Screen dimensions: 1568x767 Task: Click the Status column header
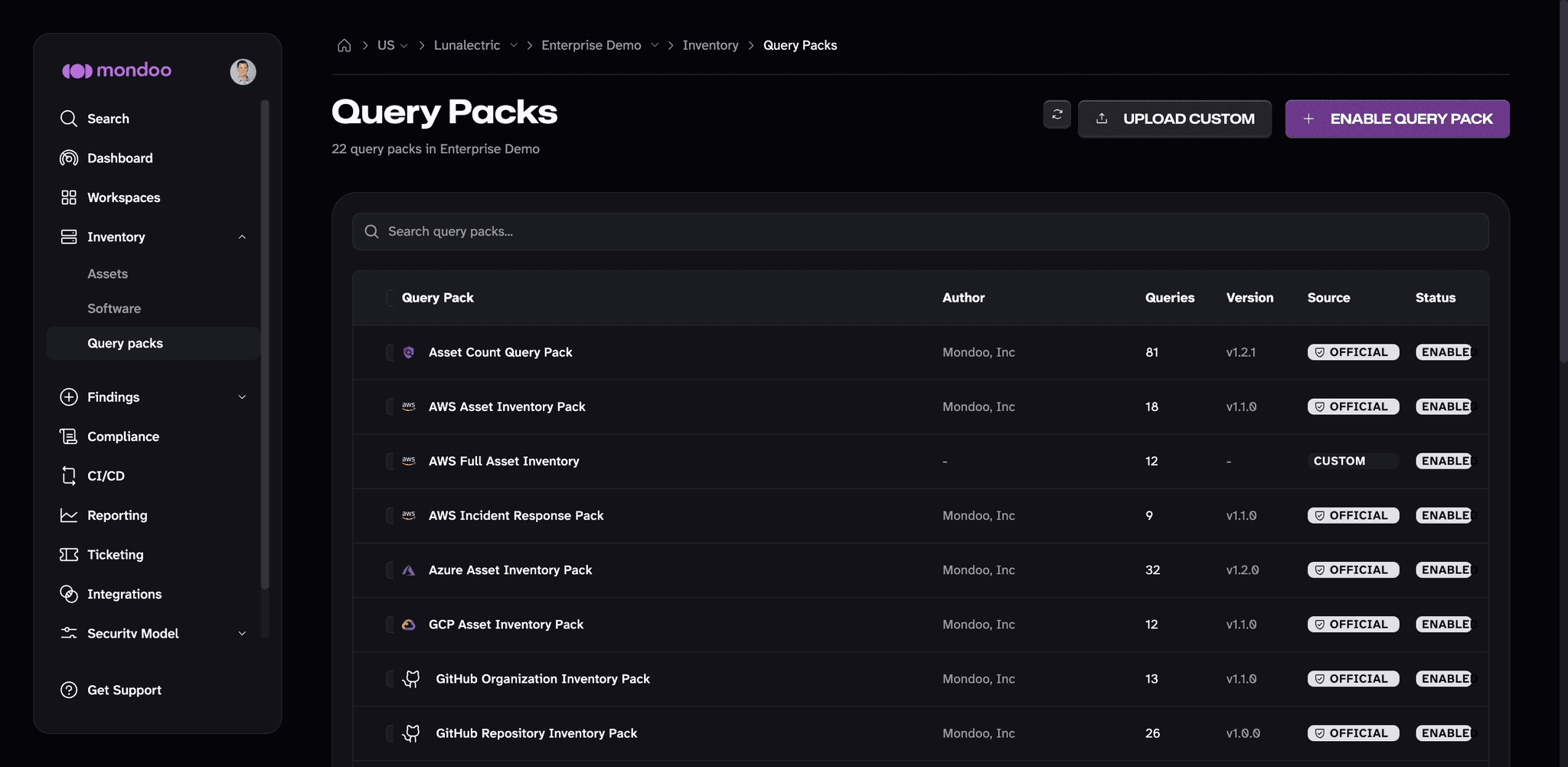point(1436,298)
